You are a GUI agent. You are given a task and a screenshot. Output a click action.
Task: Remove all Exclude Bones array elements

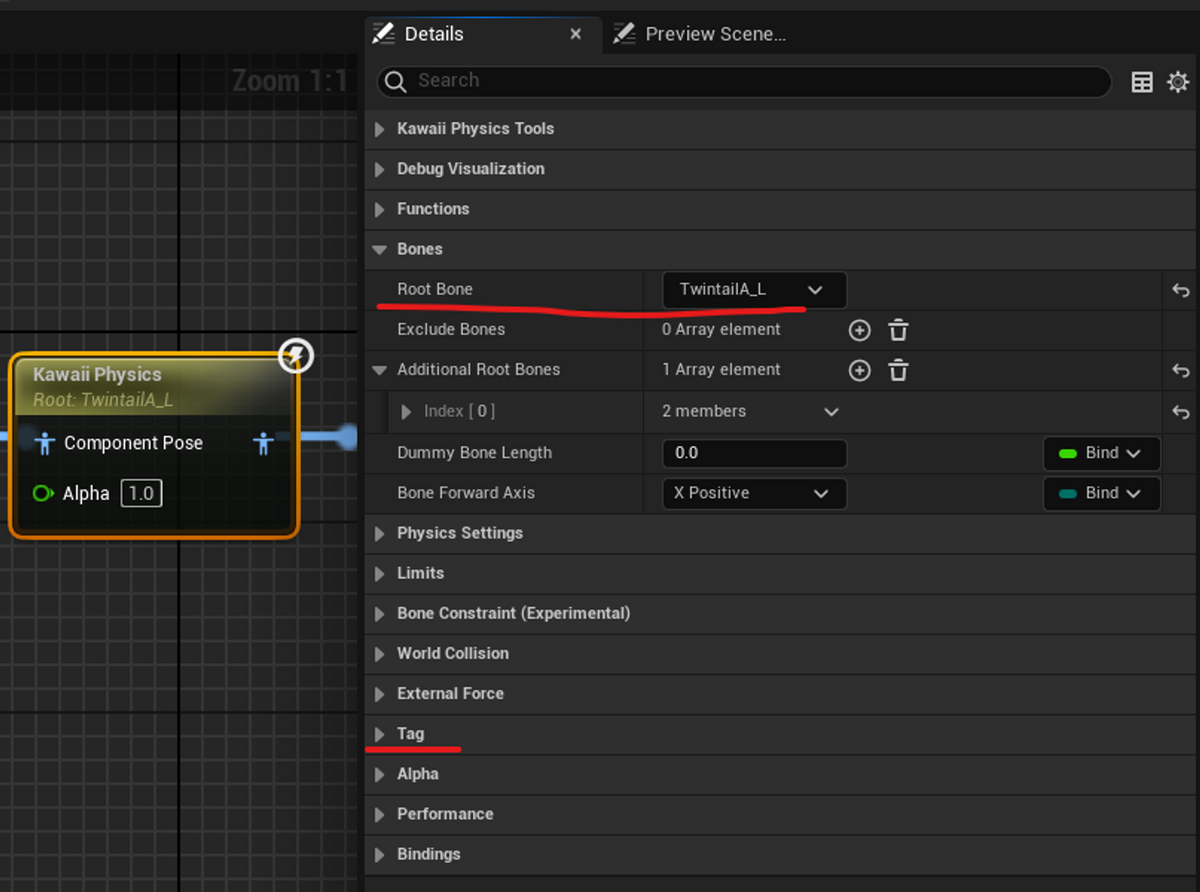[x=898, y=330]
